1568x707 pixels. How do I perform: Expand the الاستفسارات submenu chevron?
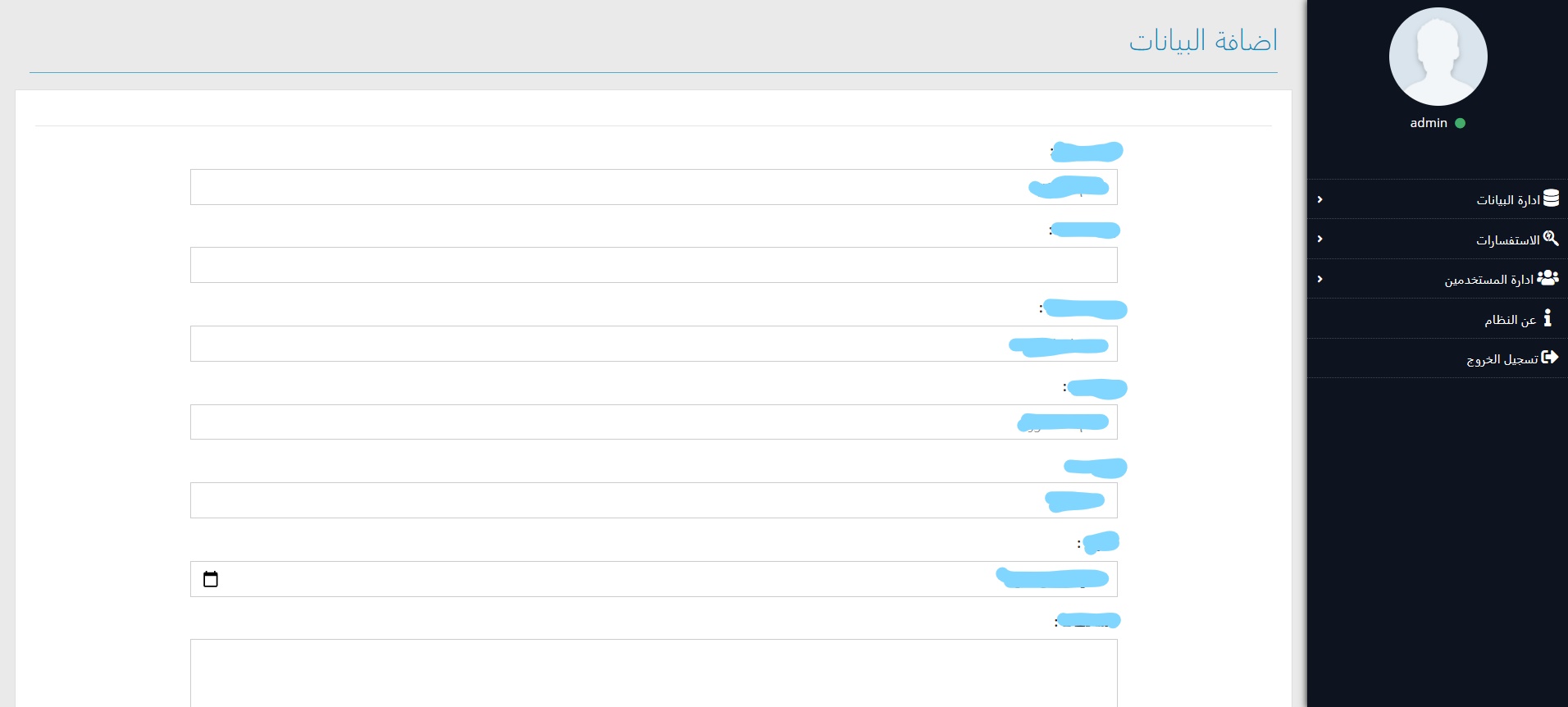(x=1320, y=239)
